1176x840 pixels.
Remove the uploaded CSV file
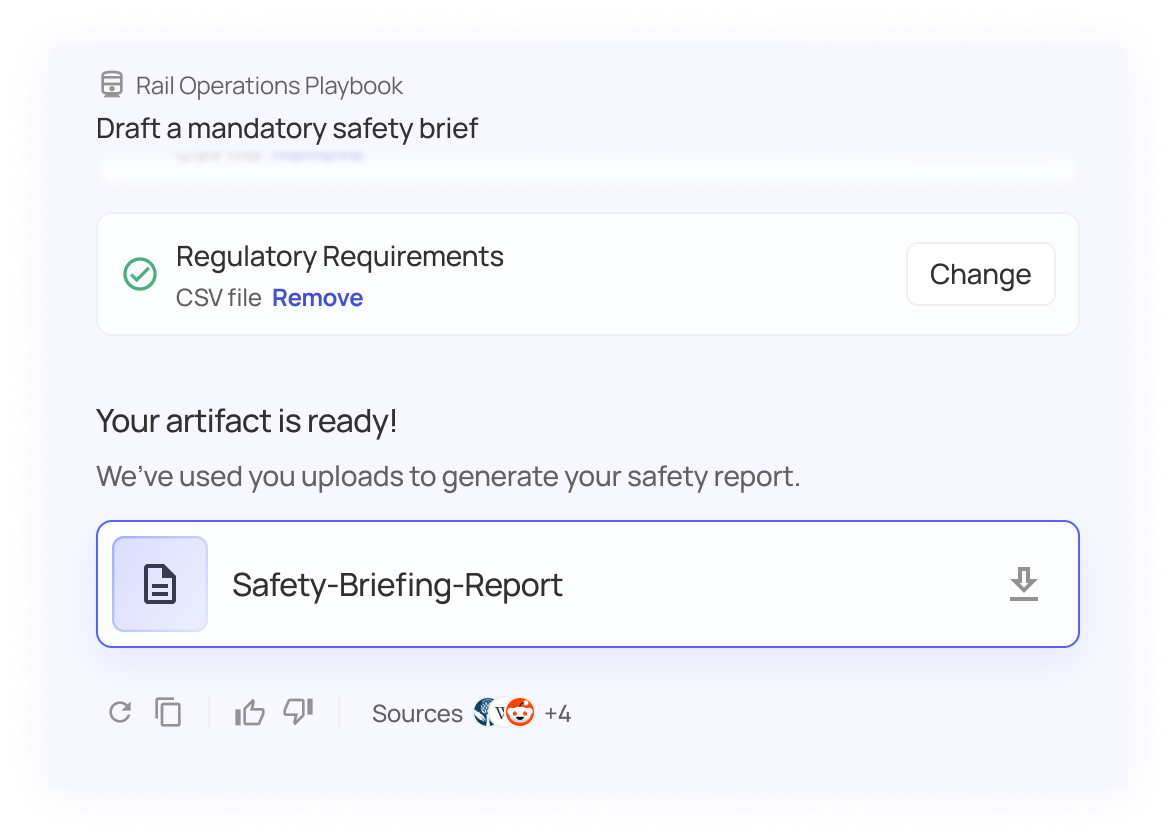pyautogui.click(x=317, y=297)
